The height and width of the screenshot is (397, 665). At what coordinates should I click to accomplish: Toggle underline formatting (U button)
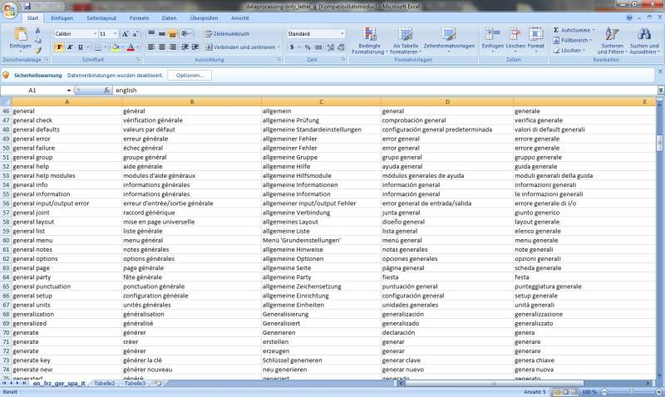[x=80, y=47]
